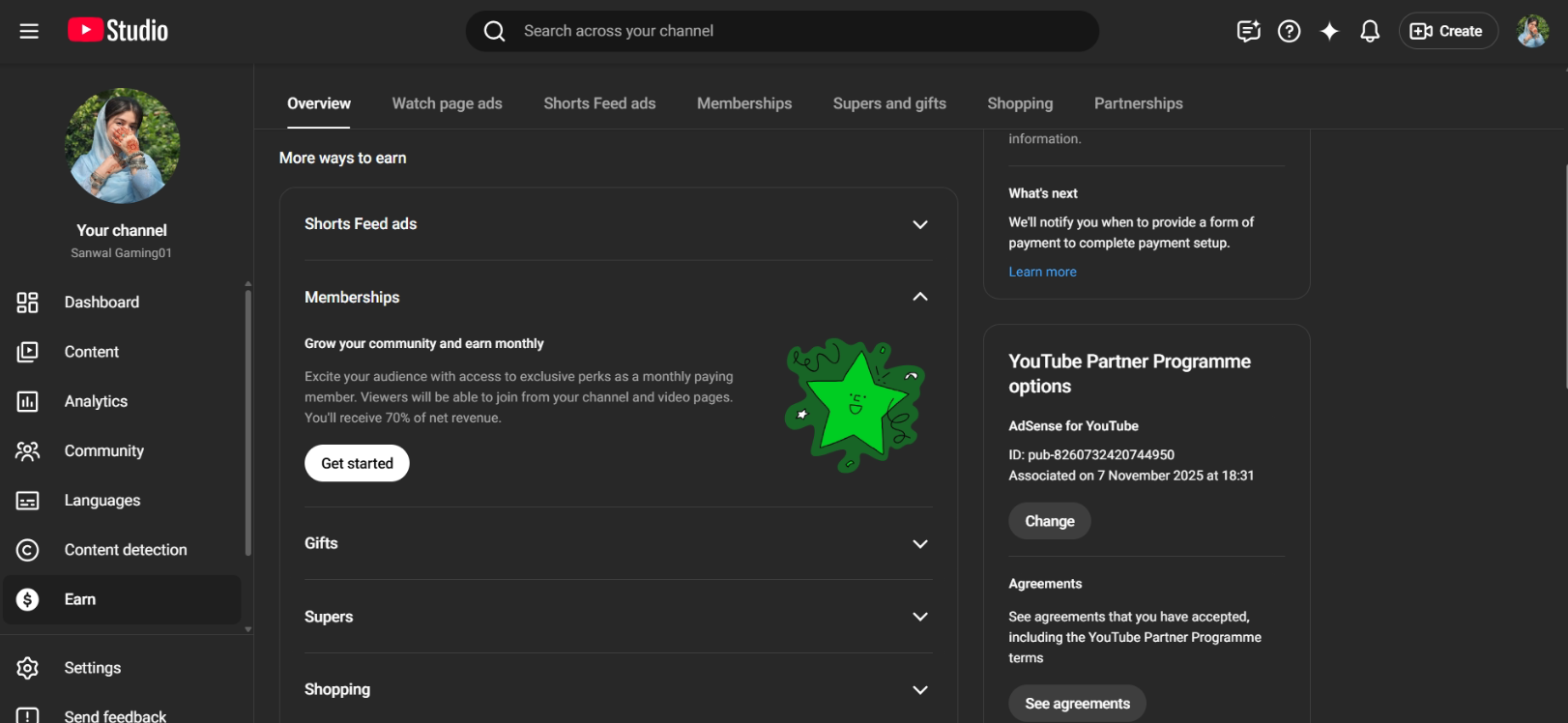The height and width of the screenshot is (723, 1568).
Task: Focus the Search across your channel field
Action: click(x=782, y=31)
